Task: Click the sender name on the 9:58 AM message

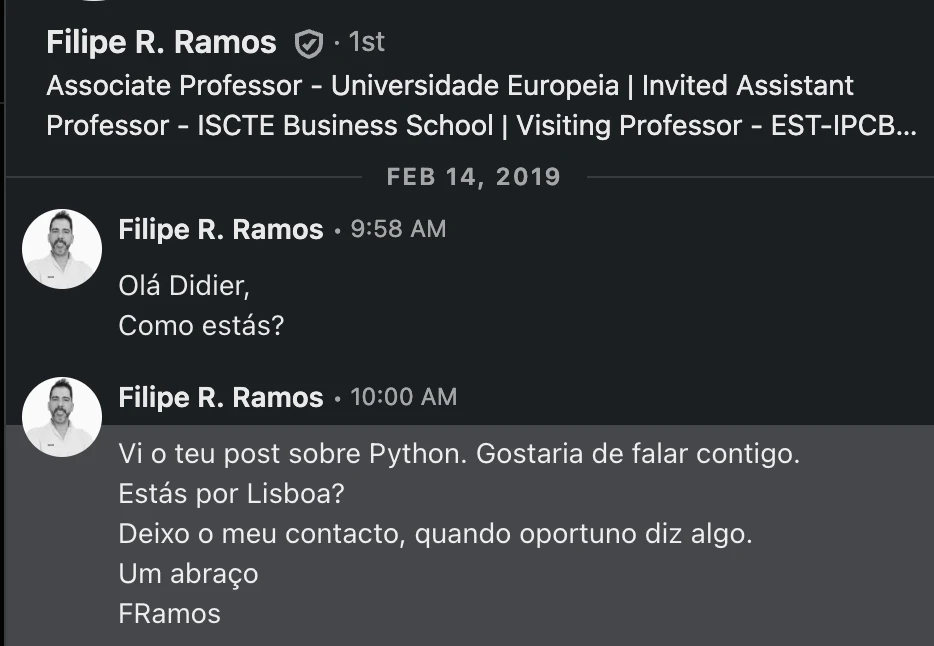Action: (221, 230)
